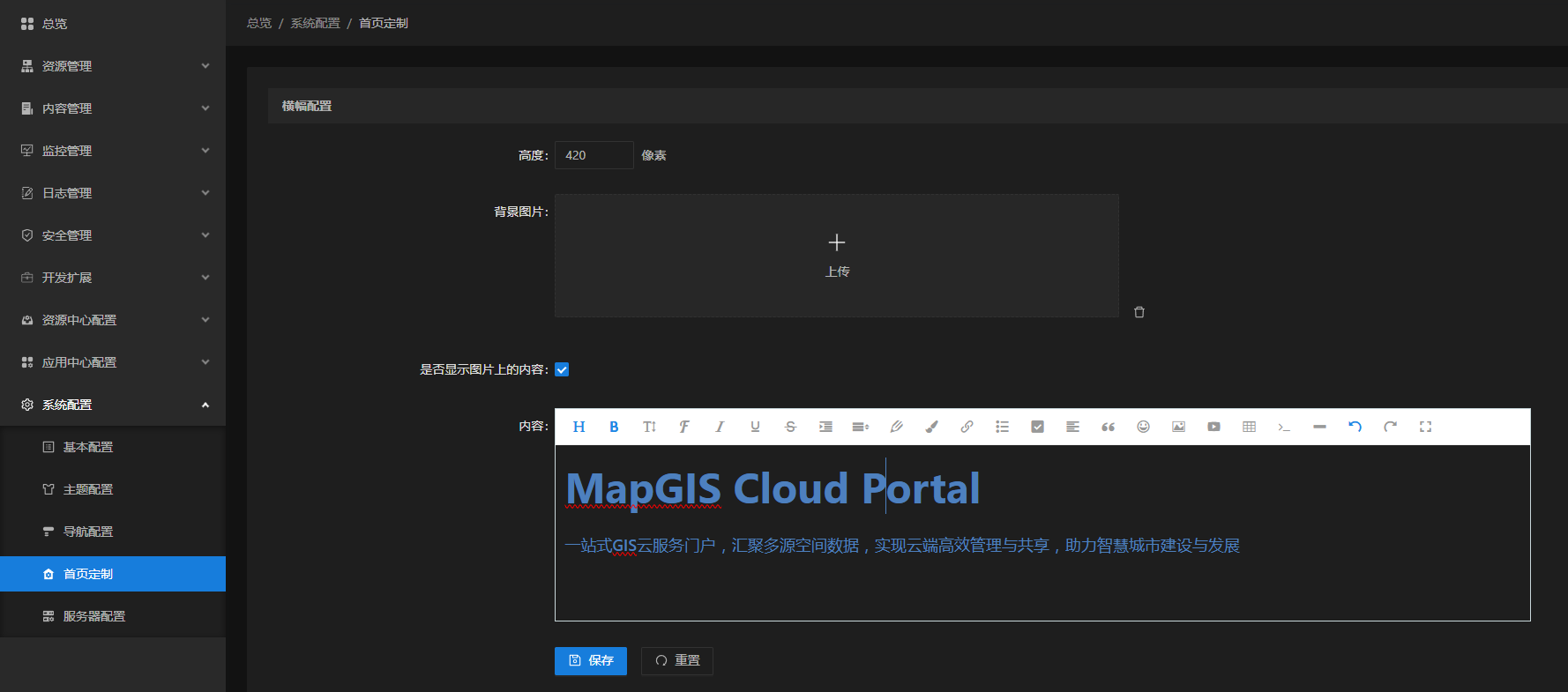Click the insert image icon
The height and width of the screenshot is (692, 1568).
1178,427
